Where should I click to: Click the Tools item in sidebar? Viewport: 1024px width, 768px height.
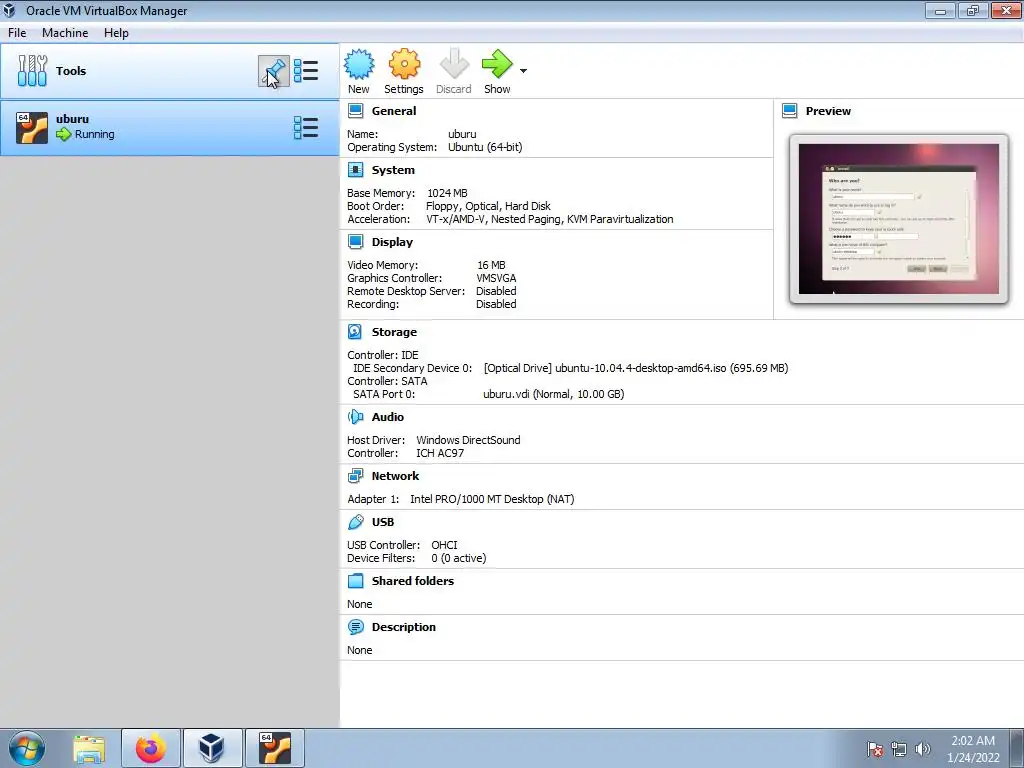[170, 71]
